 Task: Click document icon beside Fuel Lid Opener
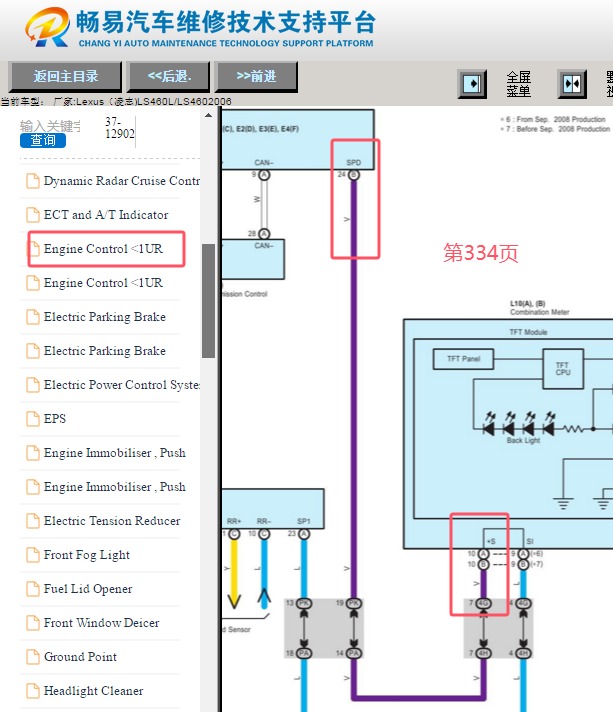click(33, 589)
